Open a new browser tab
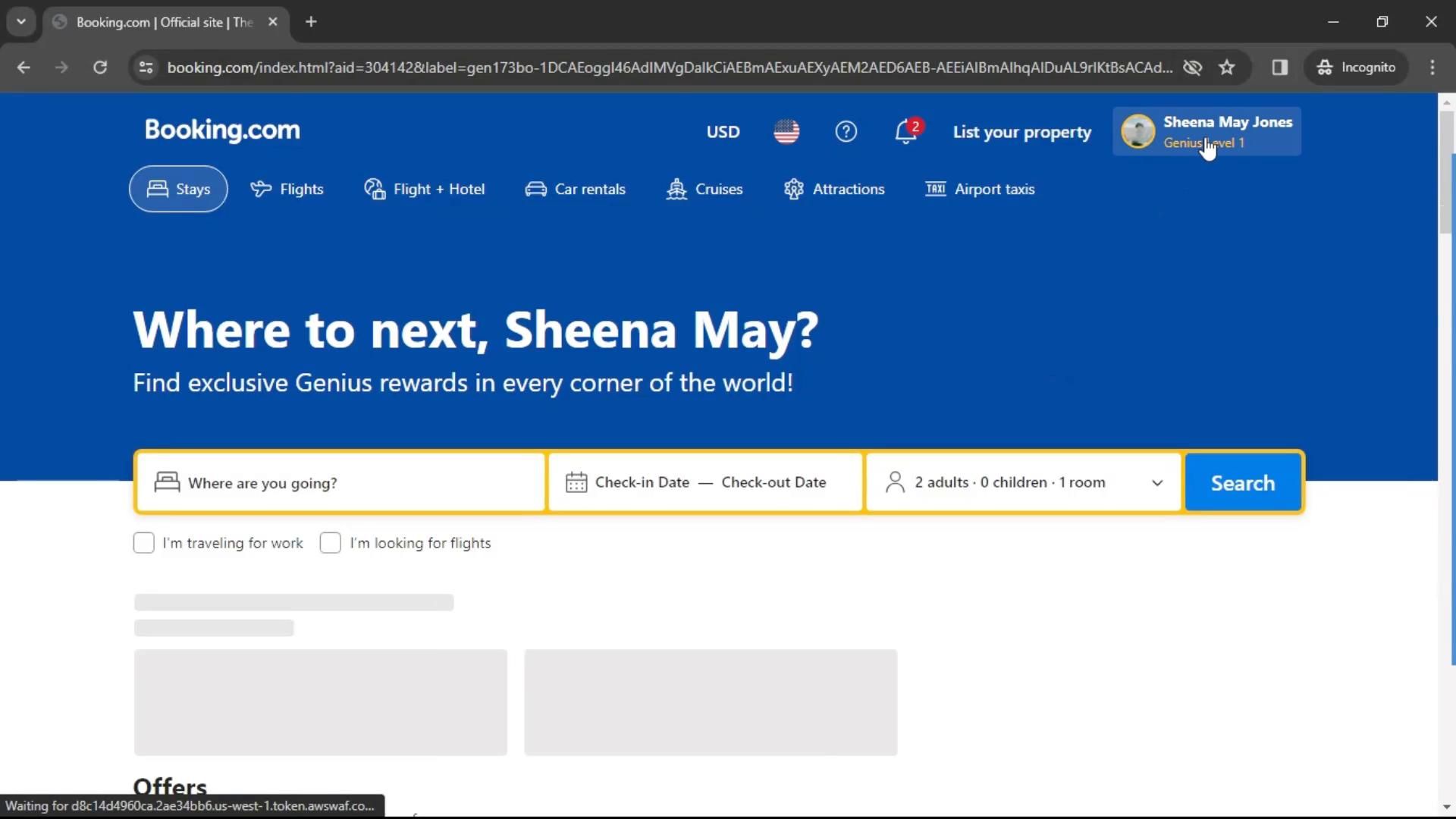 click(x=311, y=22)
